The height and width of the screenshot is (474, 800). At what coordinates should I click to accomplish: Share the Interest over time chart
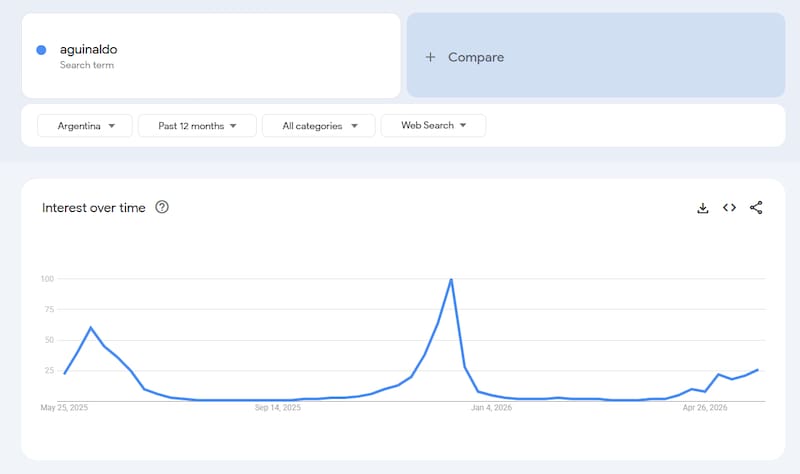click(756, 208)
